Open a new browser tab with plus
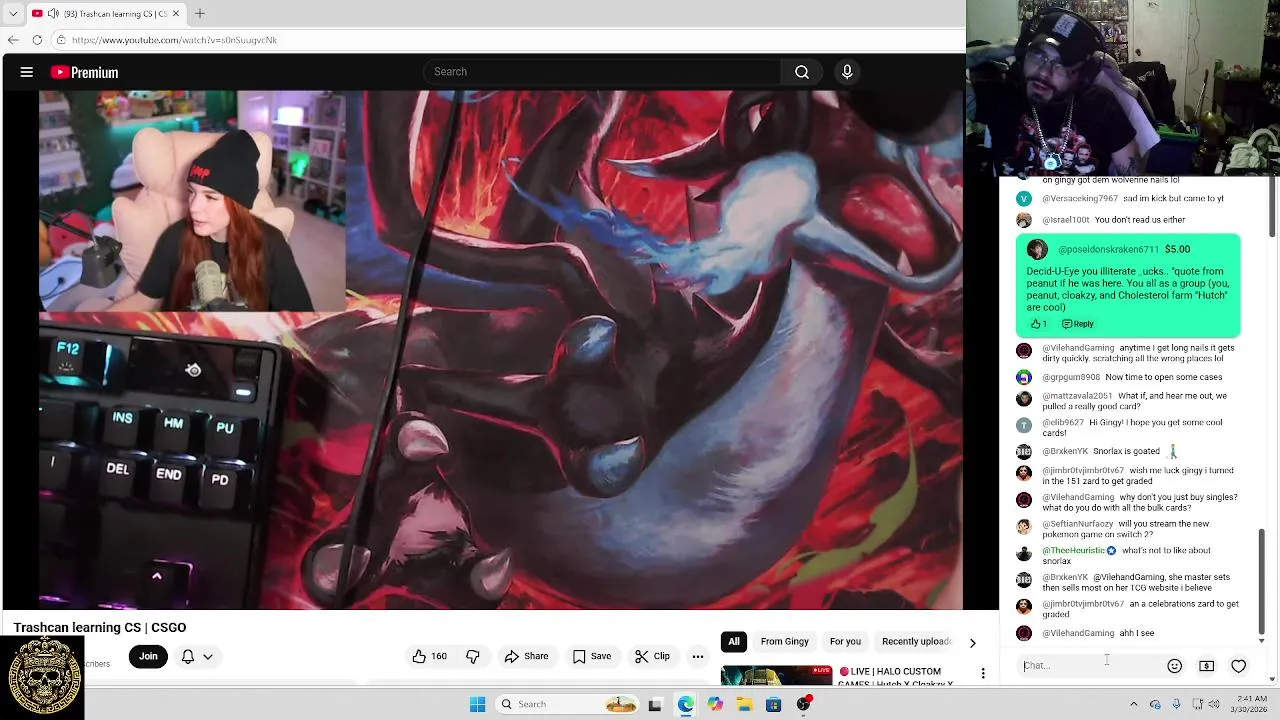 [x=200, y=14]
